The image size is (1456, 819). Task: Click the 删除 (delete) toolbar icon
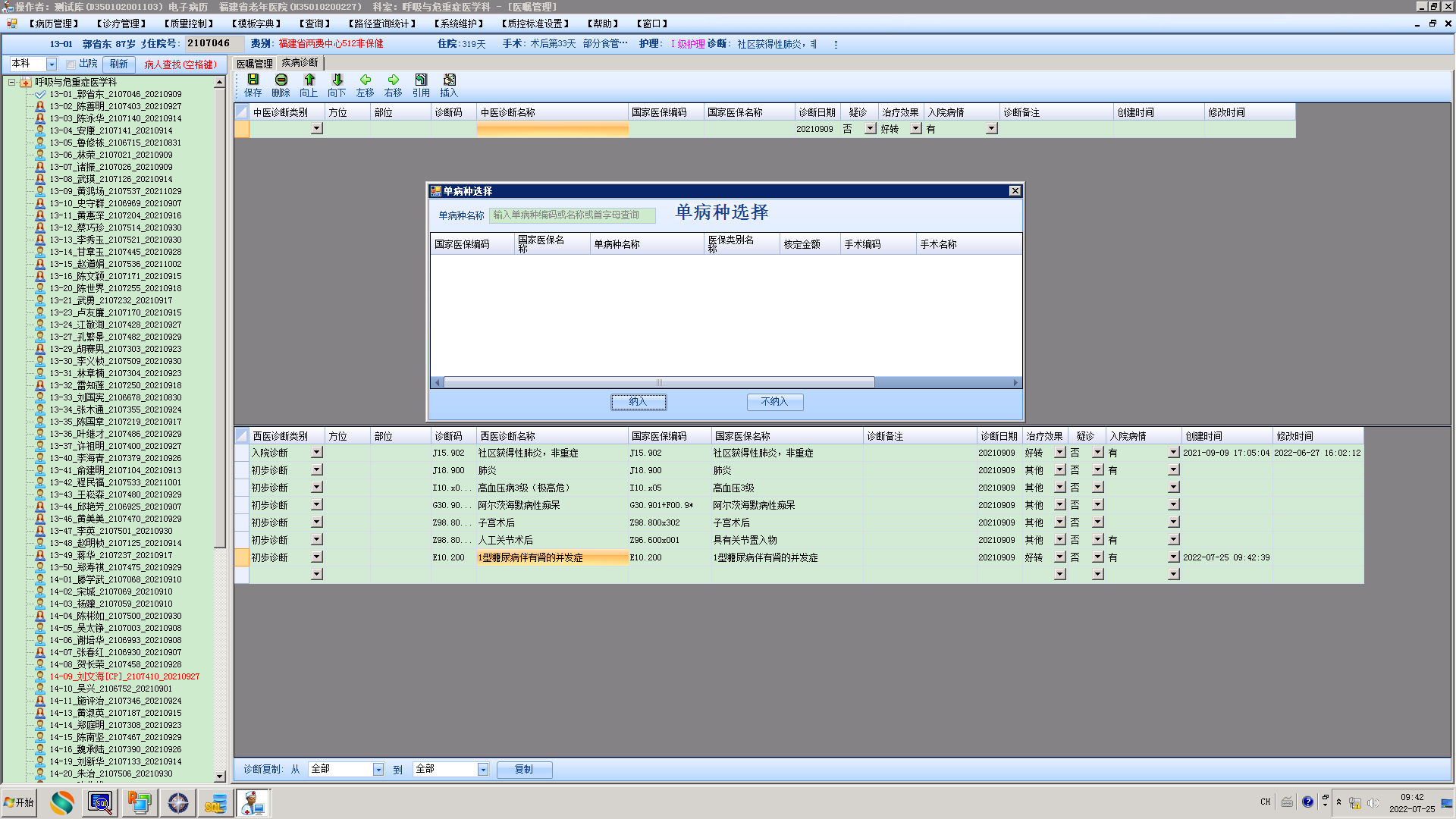click(281, 80)
